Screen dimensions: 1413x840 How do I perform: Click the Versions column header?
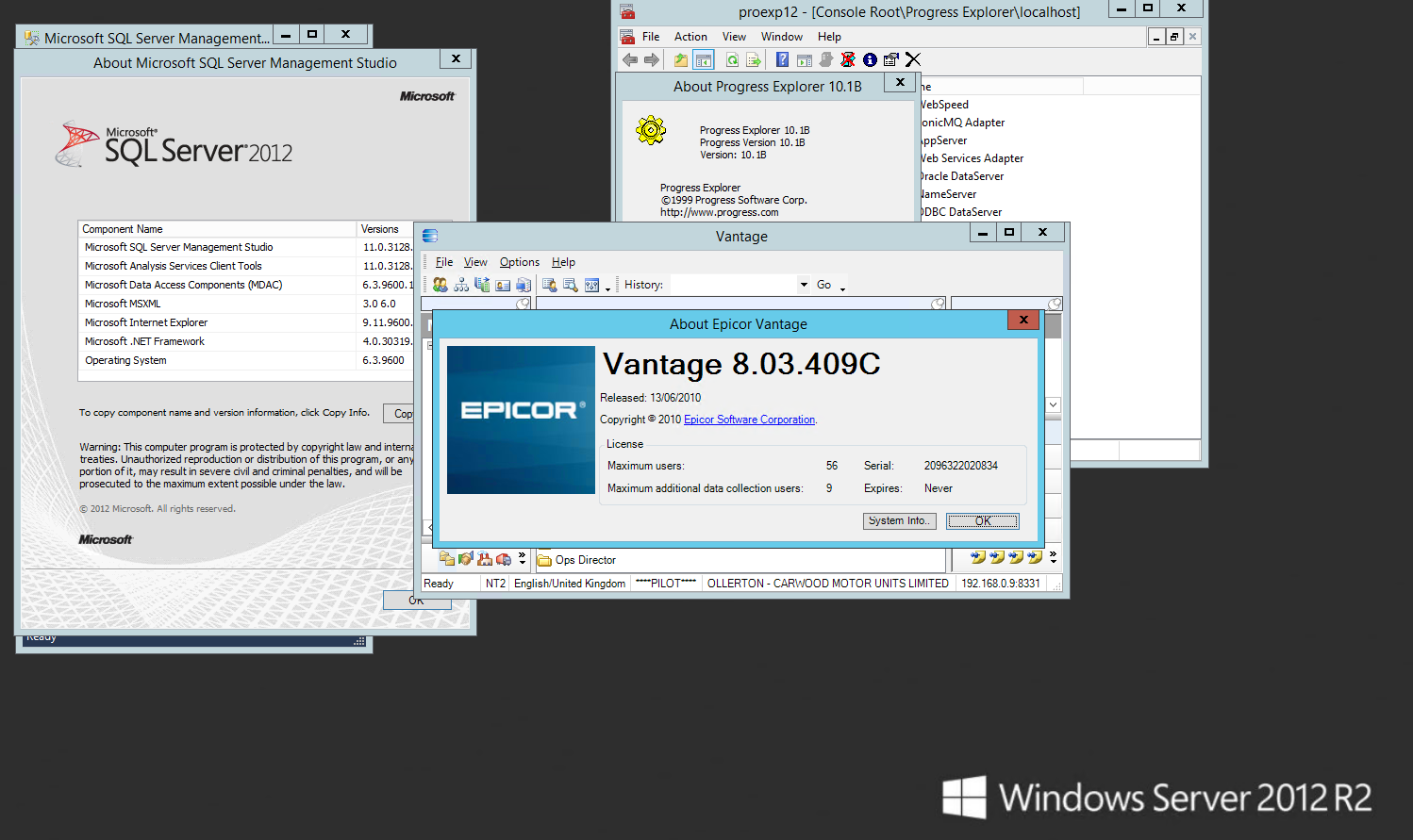(385, 229)
